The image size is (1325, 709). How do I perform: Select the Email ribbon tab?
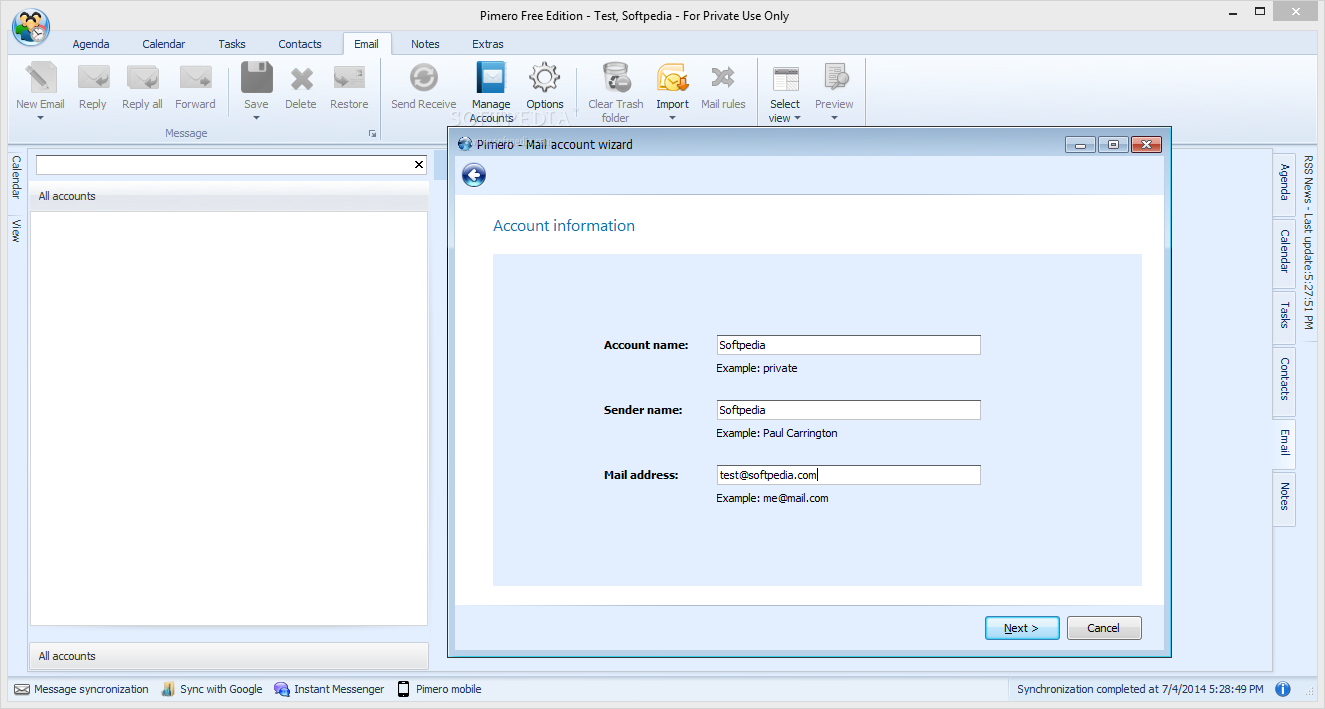(x=367, y=44)
